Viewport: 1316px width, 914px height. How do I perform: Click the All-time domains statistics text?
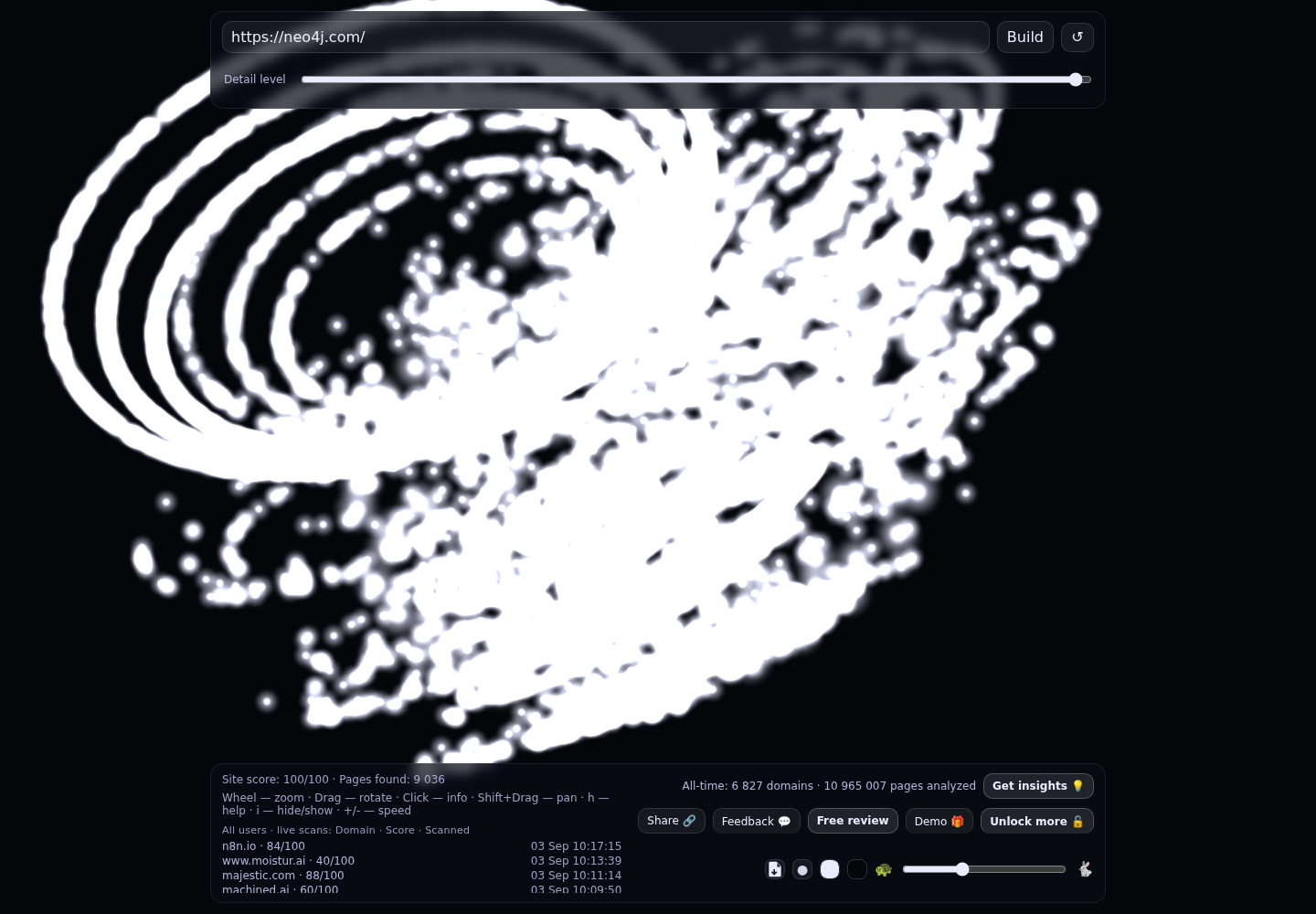click(x=829, y=786)
